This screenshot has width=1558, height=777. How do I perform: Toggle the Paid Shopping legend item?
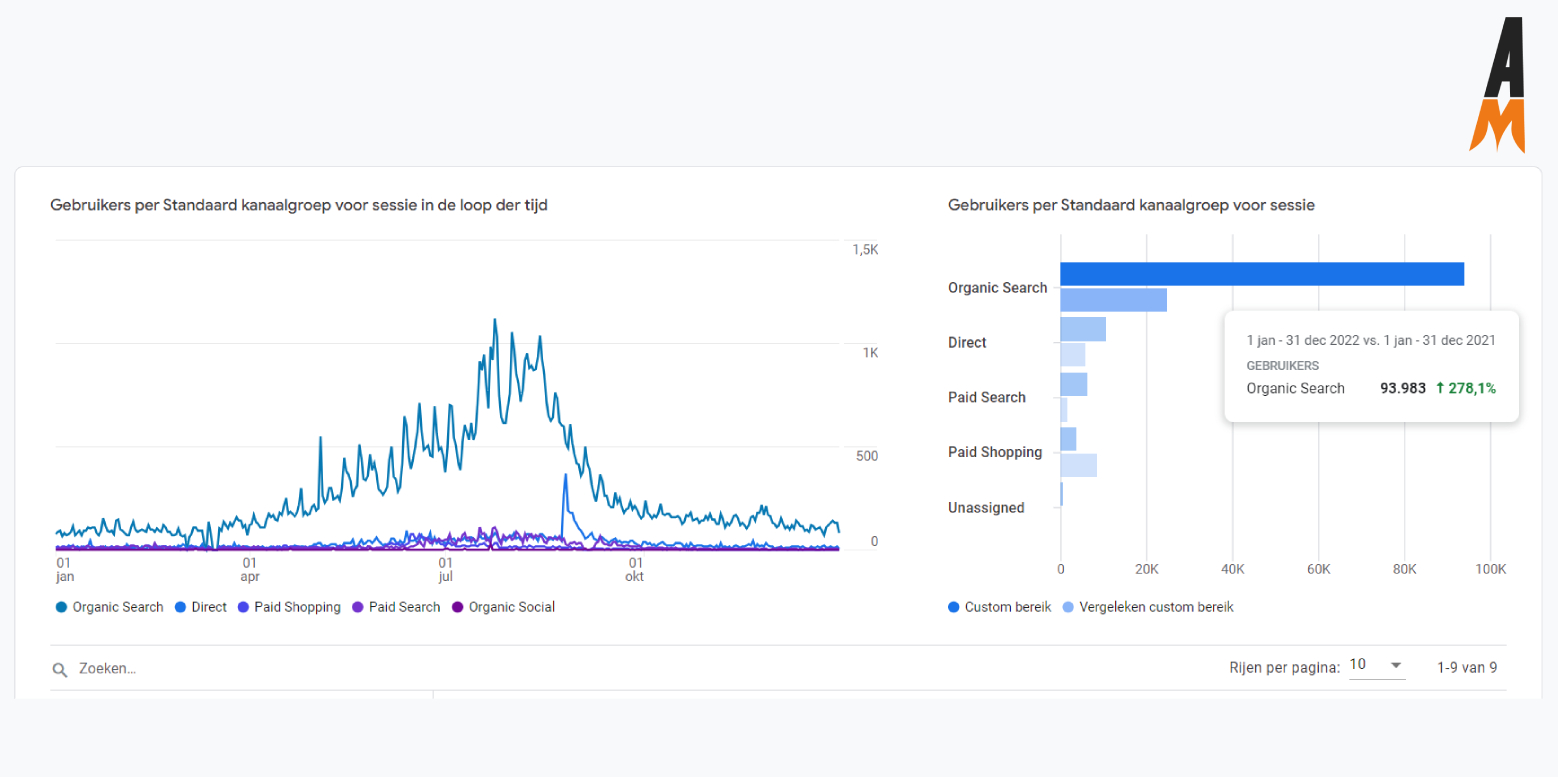(x=289, y=607)
